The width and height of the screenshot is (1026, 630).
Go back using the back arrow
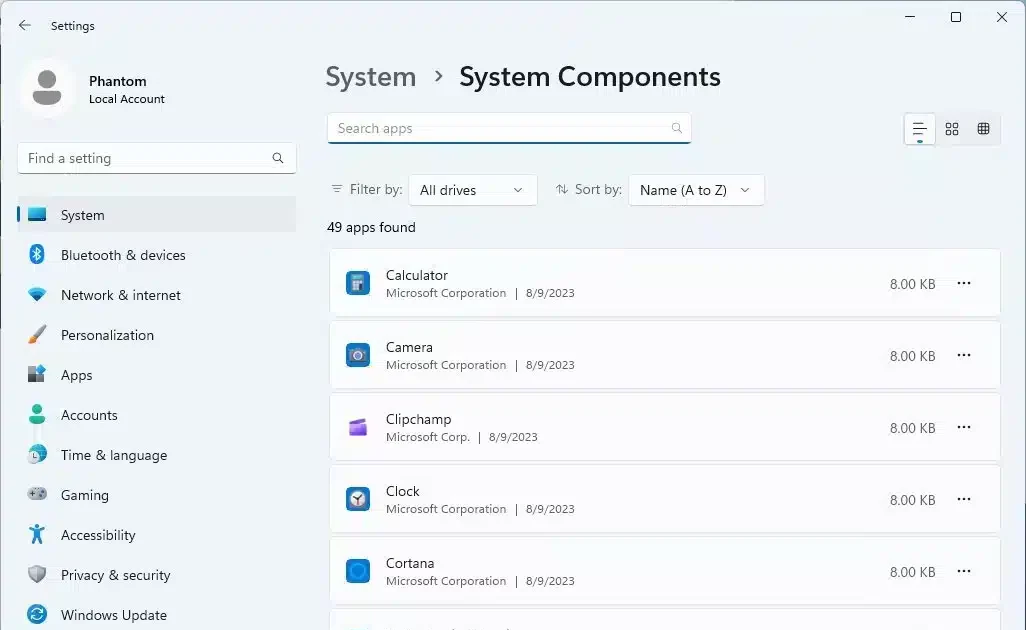click(25, 26)
